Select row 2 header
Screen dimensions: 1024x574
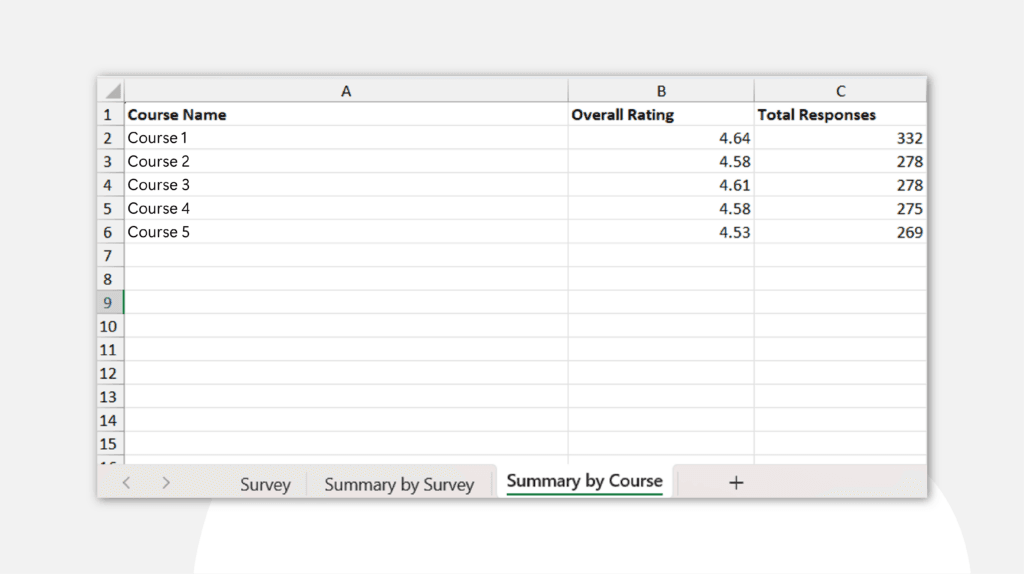(110, 138)
